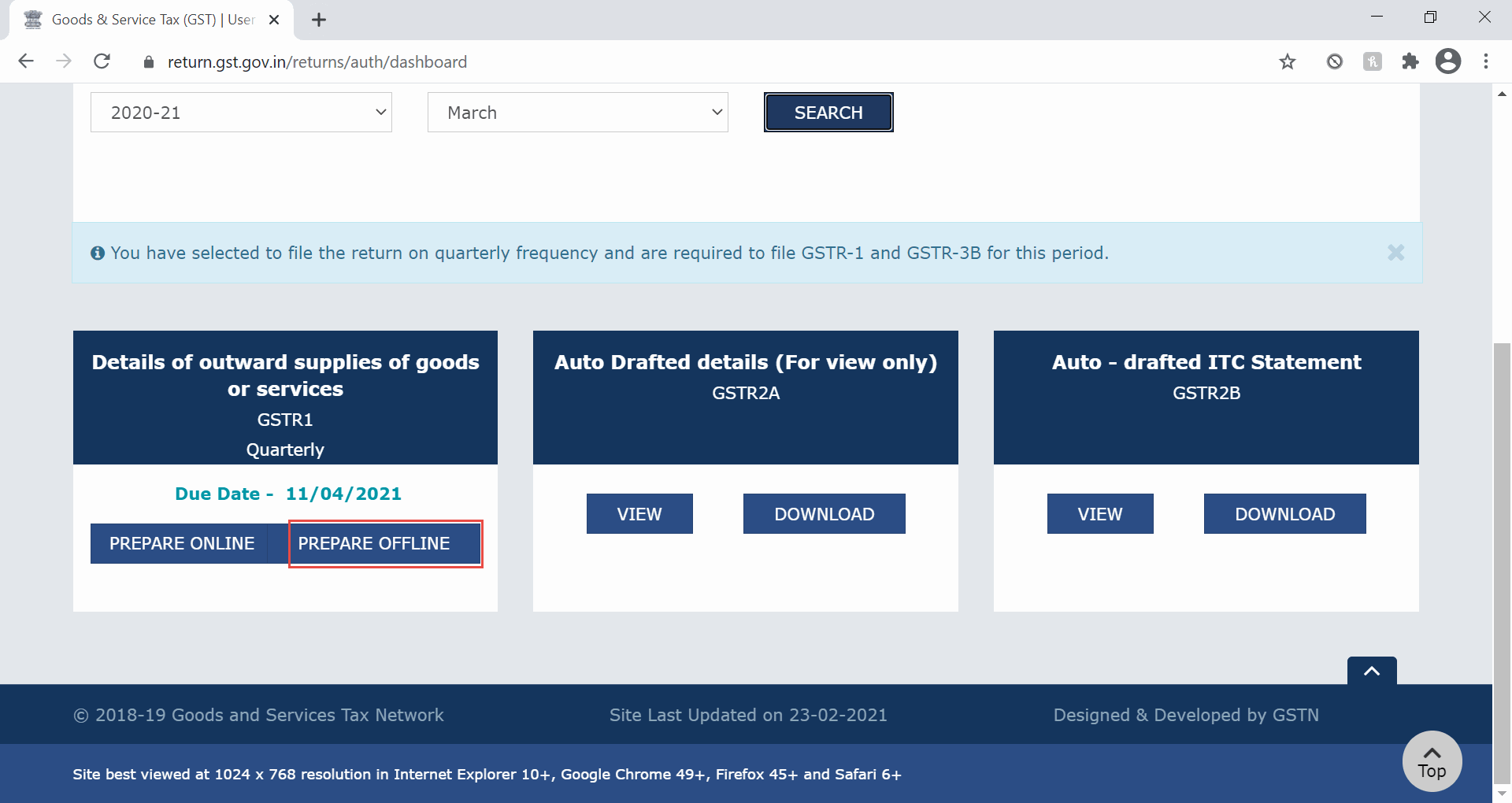Dismiss the quarterly frequency notice
This screenshot has width=1512, height=803.
click(x=1395, y=253)
